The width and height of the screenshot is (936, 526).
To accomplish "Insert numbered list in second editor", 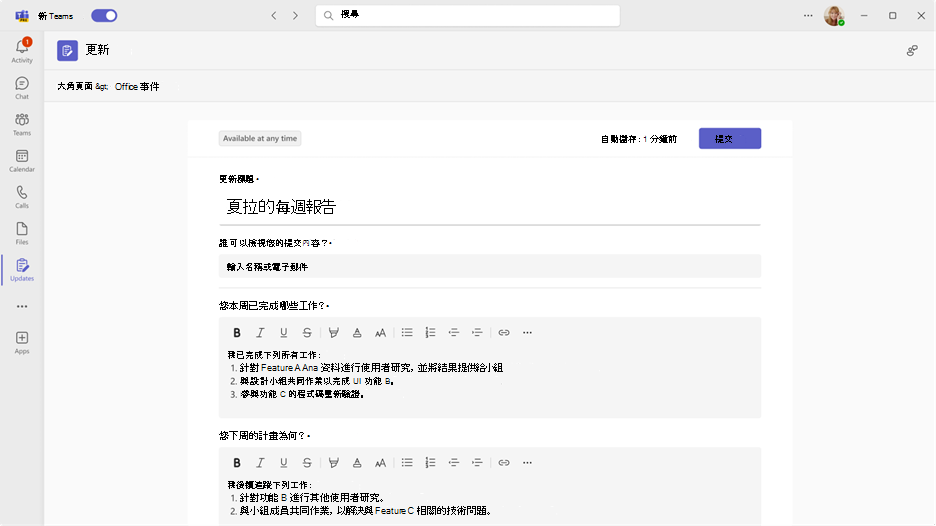I will point(430,463).
